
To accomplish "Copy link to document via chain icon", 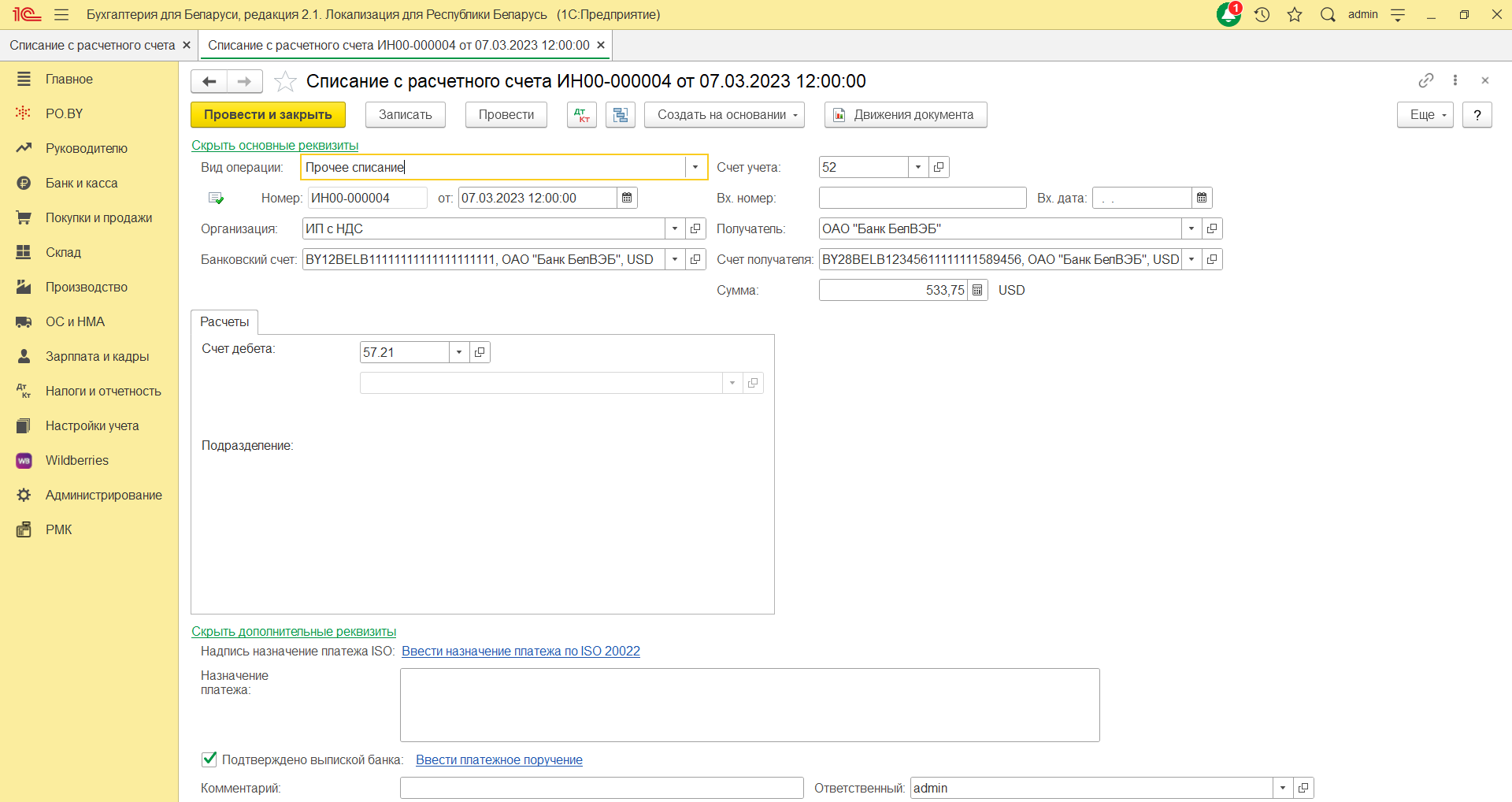I will pos(1425,80).
